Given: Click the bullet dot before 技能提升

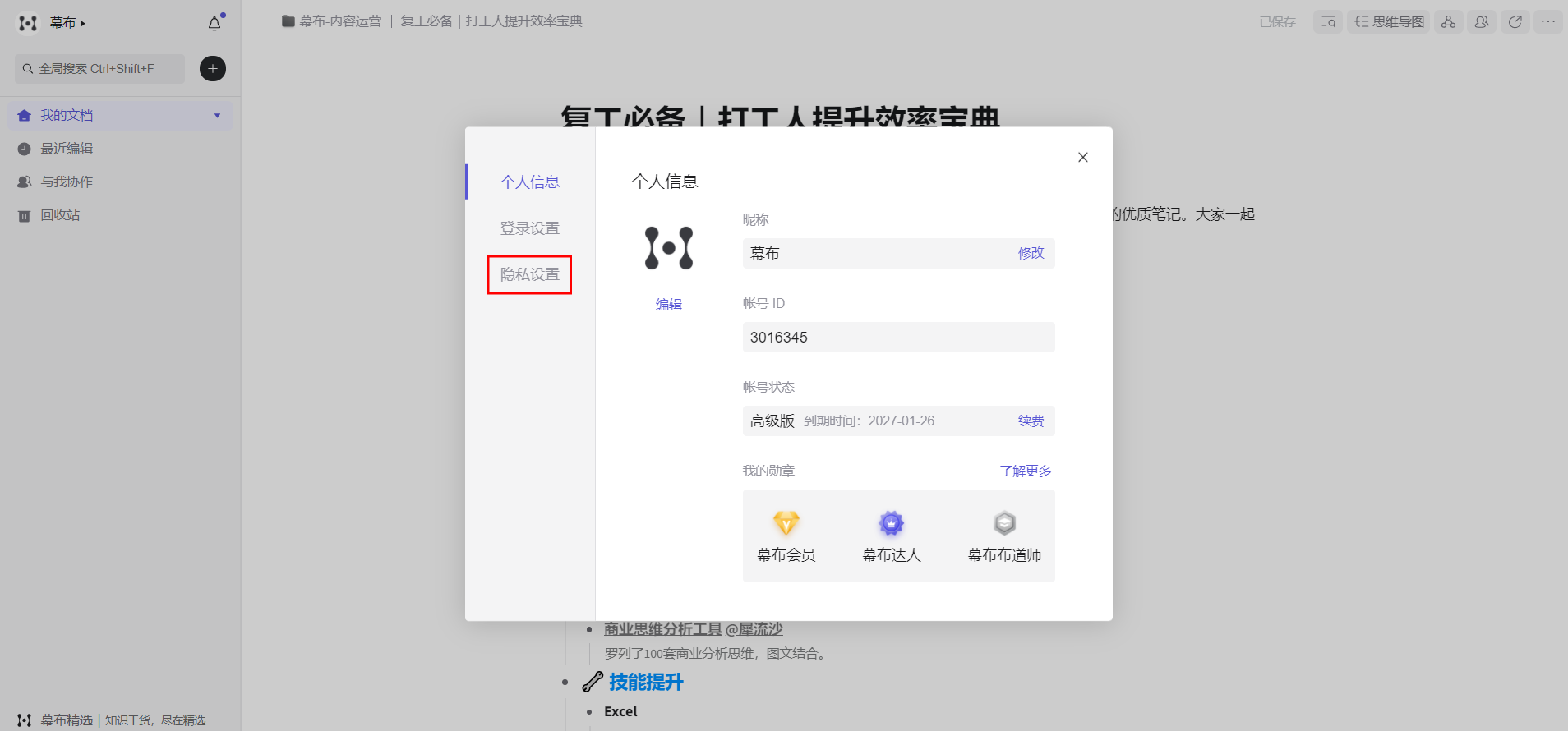Looking at the screenshot, I should [x=565, y=683].
